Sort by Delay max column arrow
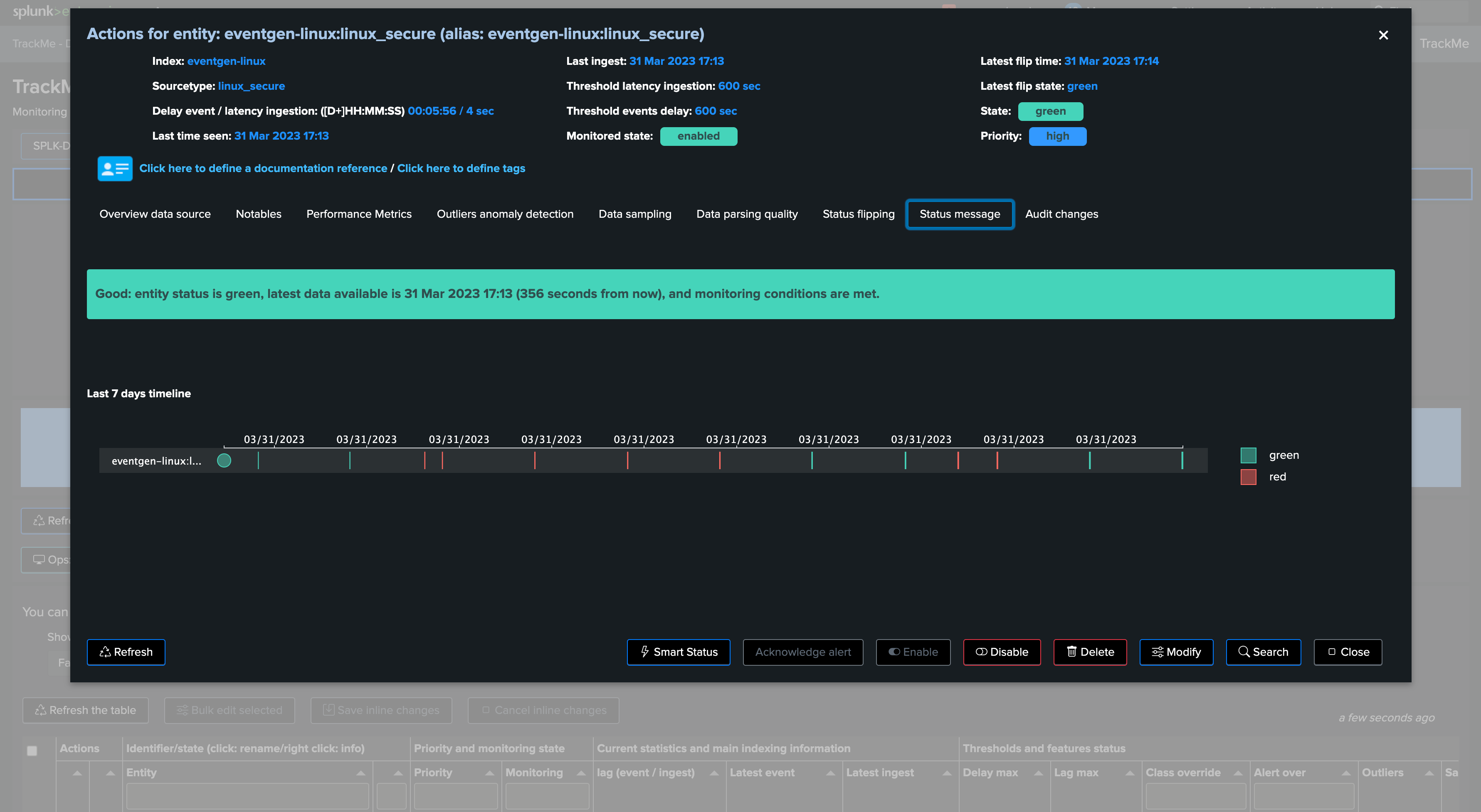 (x=1038, y=773)
